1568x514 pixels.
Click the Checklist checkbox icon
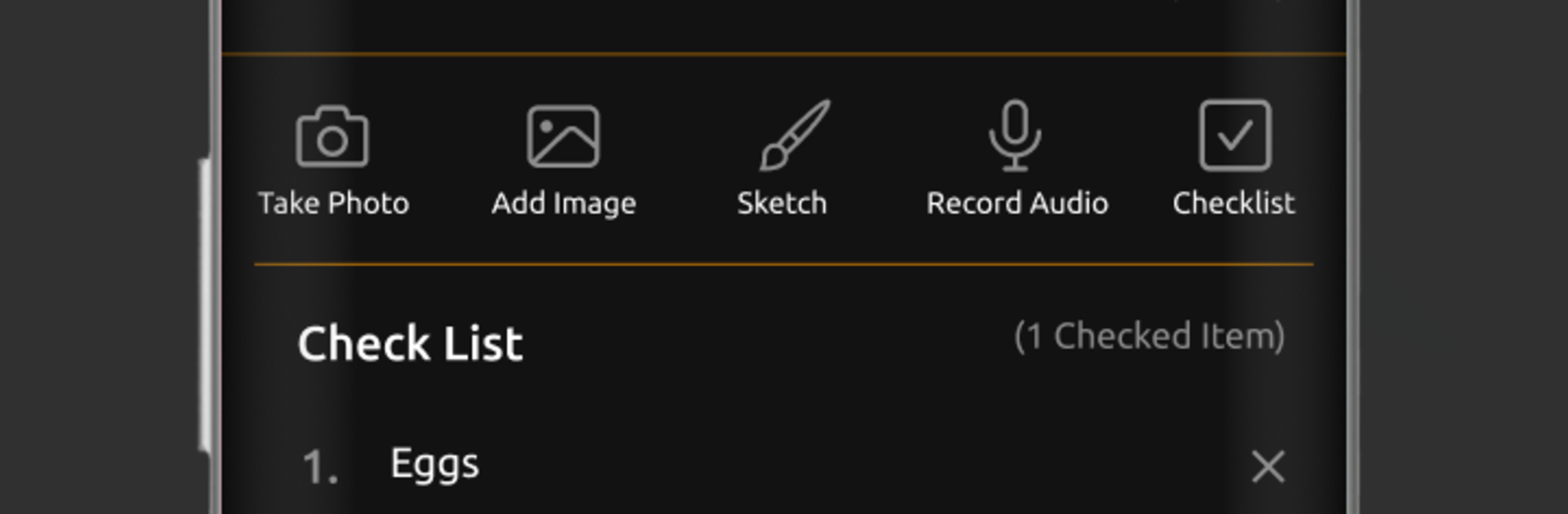[1234, 135]
